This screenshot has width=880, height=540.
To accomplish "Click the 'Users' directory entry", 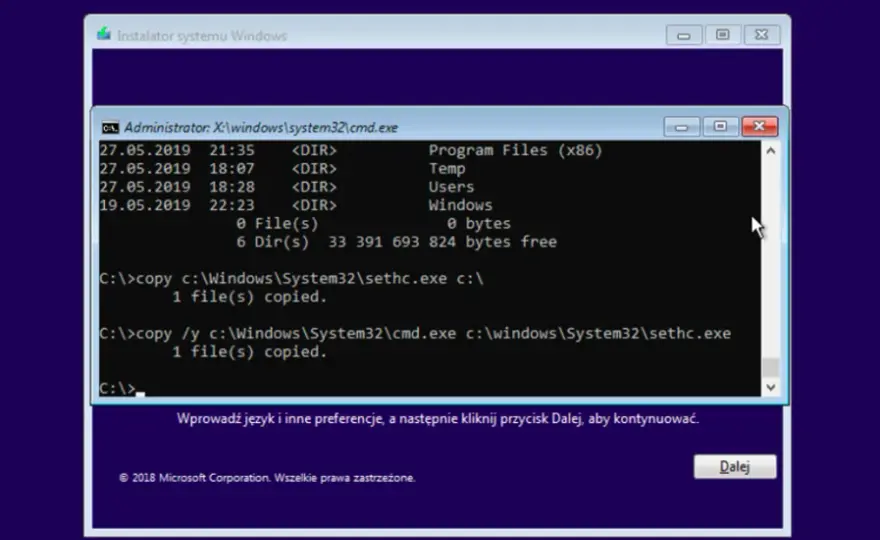I will 451,187.
